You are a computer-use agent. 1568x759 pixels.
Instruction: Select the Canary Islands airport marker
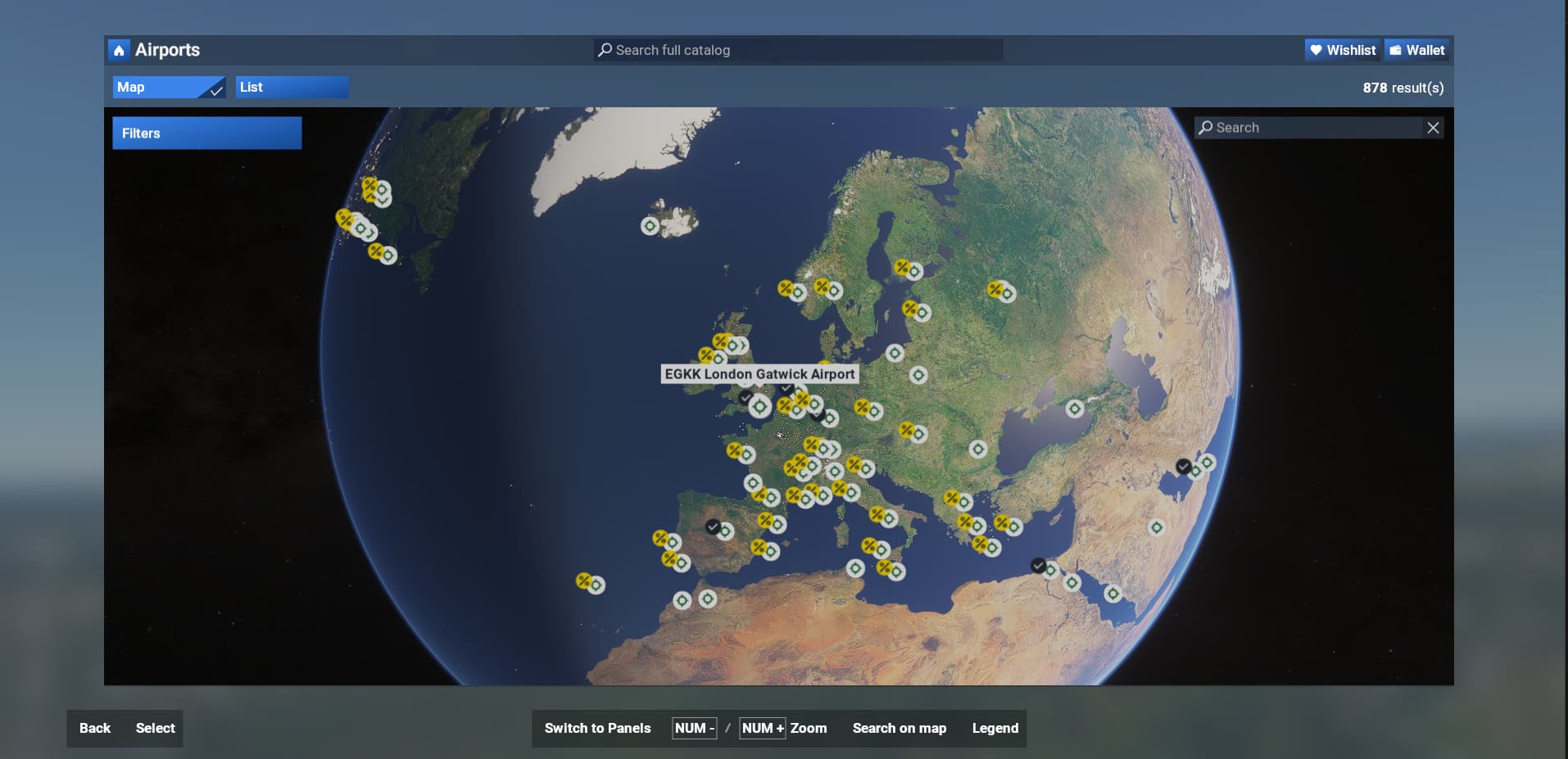pyautogui.click(x=596, y=585)
